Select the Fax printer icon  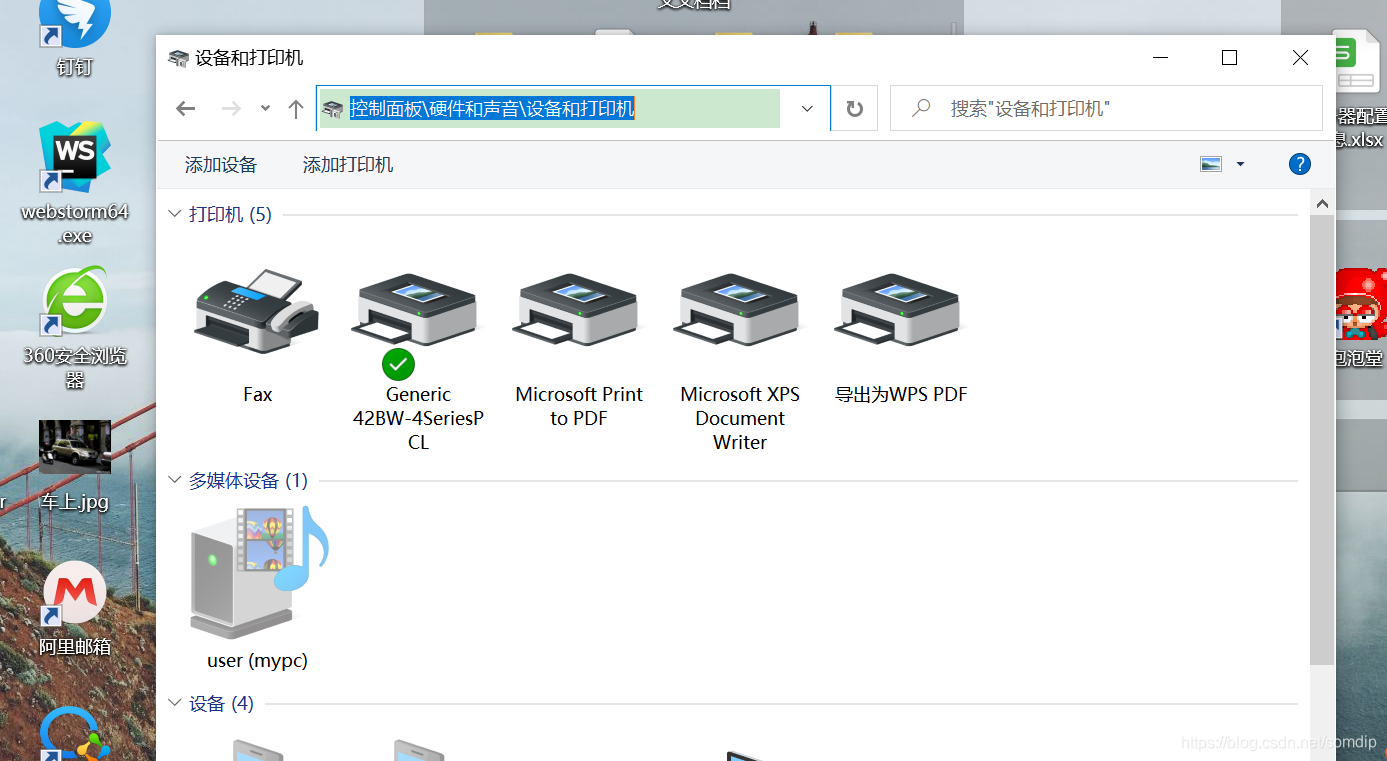coord(257,310)
